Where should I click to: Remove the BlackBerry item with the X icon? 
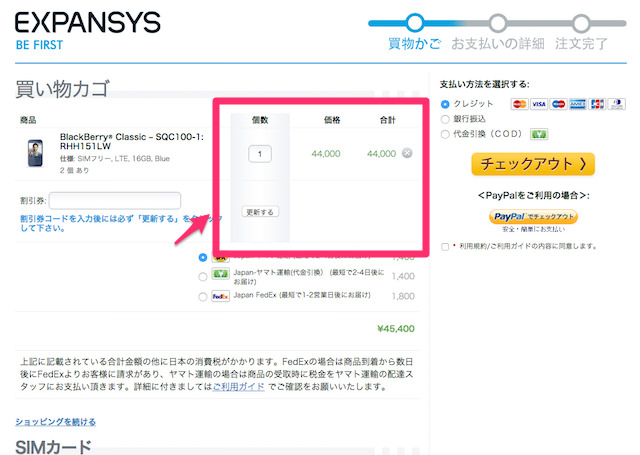[x=407, y=153]
